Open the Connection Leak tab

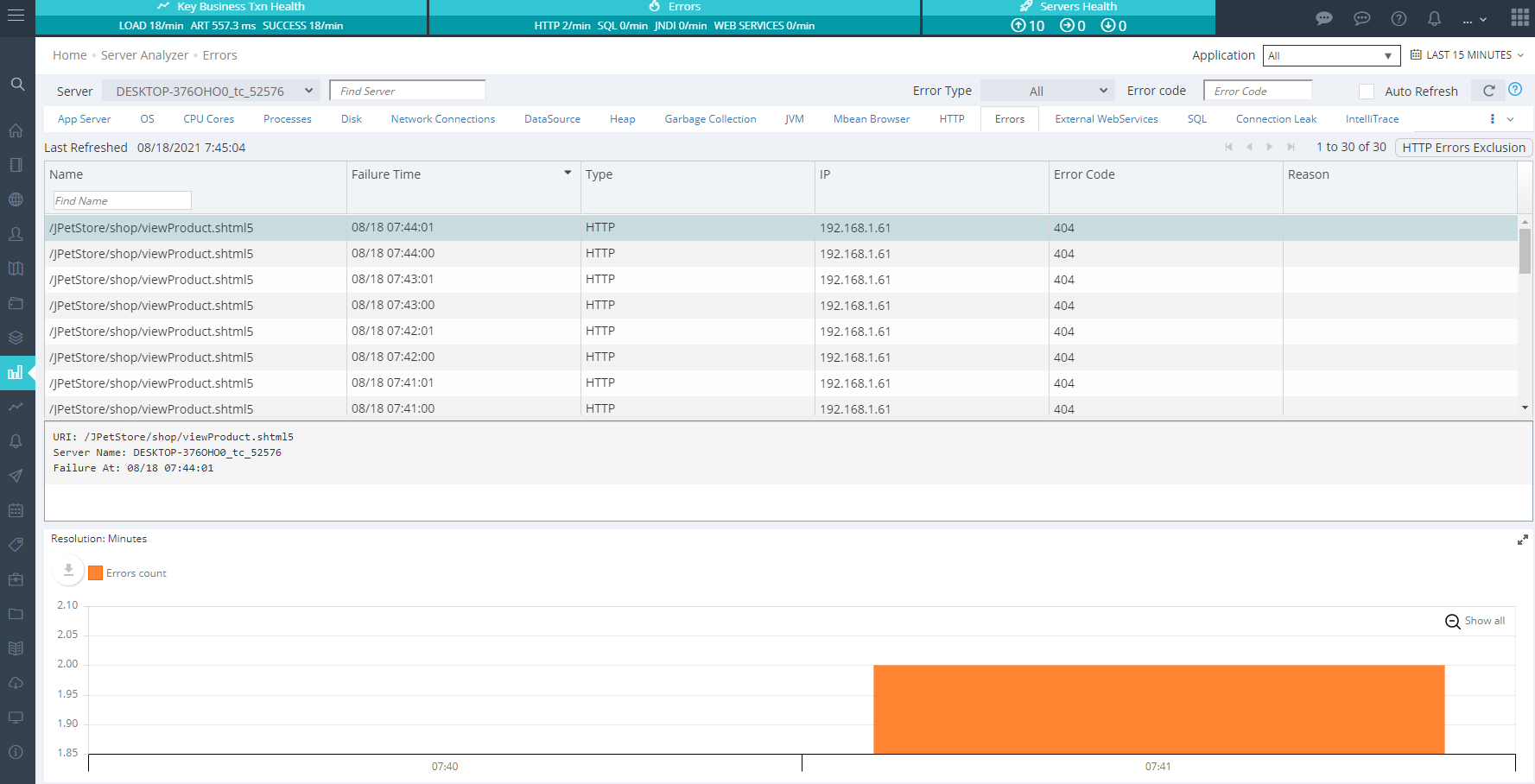[x=1276, y=119]
